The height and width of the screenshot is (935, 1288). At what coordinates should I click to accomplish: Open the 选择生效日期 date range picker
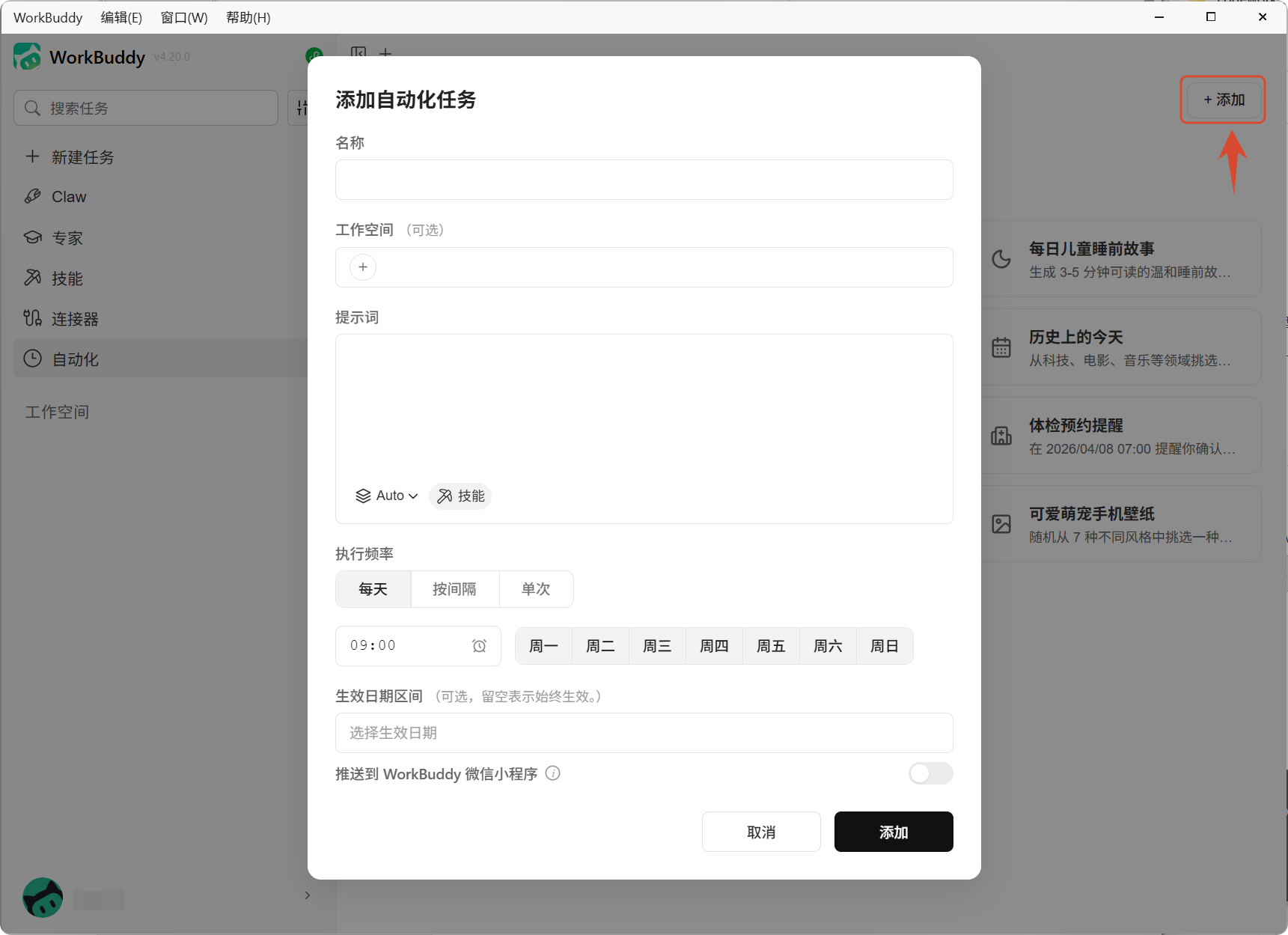tap(644, 733)
